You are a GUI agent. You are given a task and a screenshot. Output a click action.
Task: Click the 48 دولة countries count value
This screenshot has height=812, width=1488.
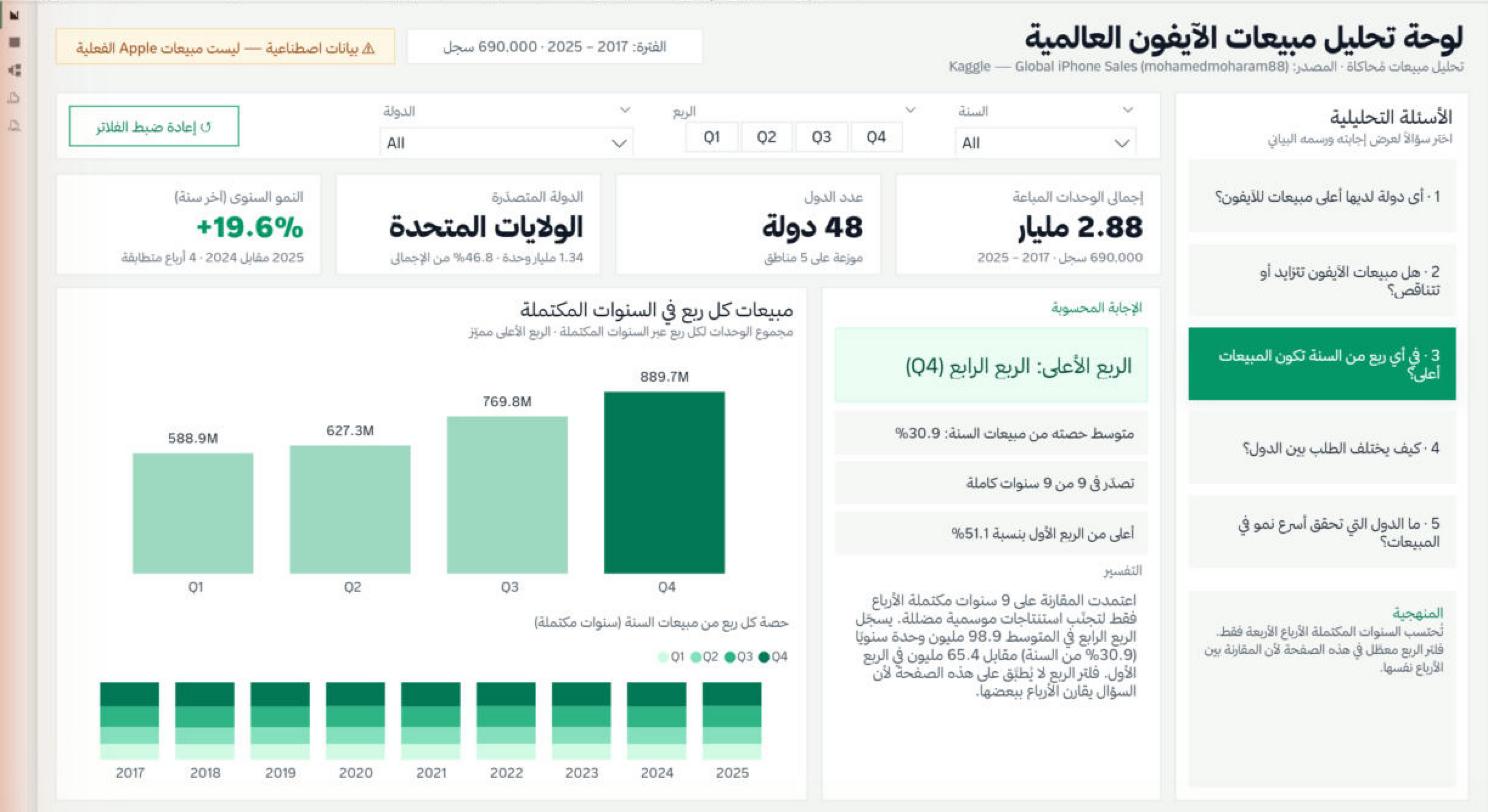813,228
